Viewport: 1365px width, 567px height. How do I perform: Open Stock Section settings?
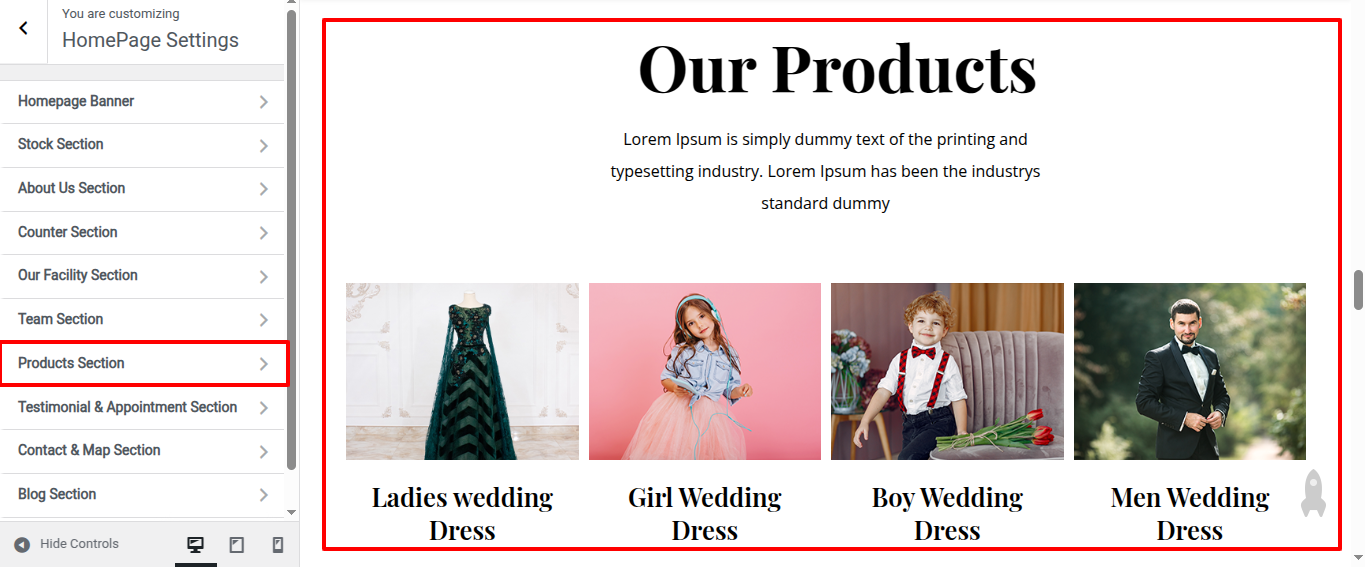pos(143,145)
